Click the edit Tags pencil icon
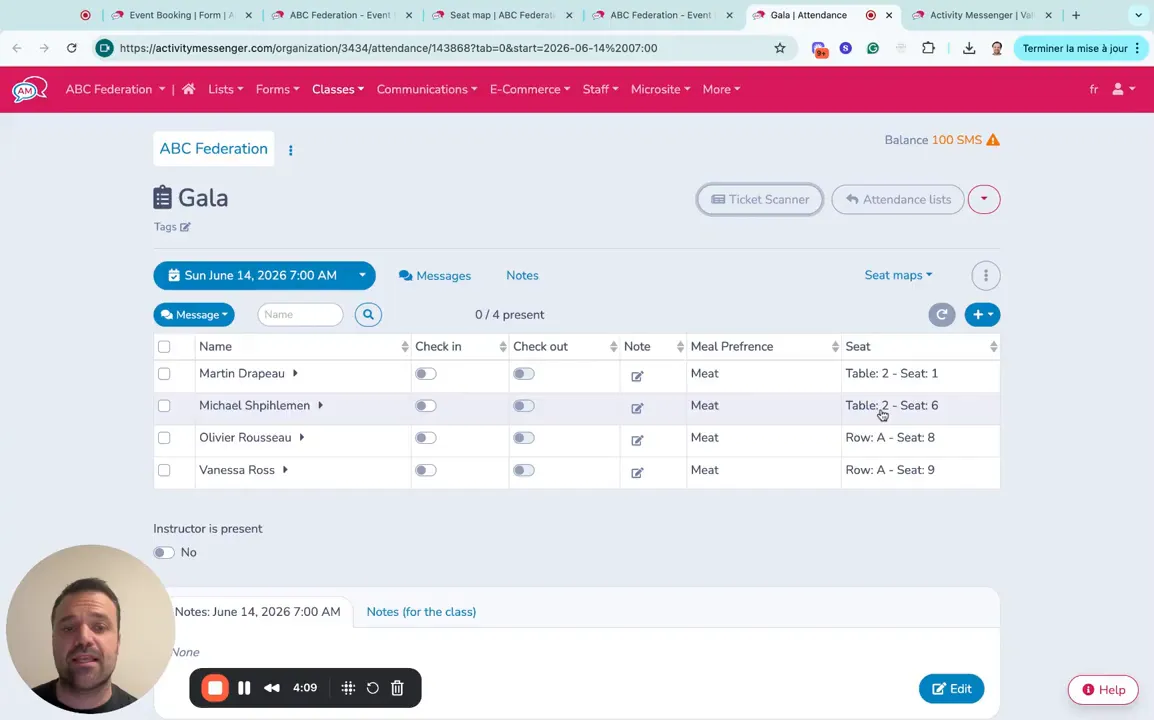The width and height of the screenshot is (1154, 720). (x=185, y=227)
